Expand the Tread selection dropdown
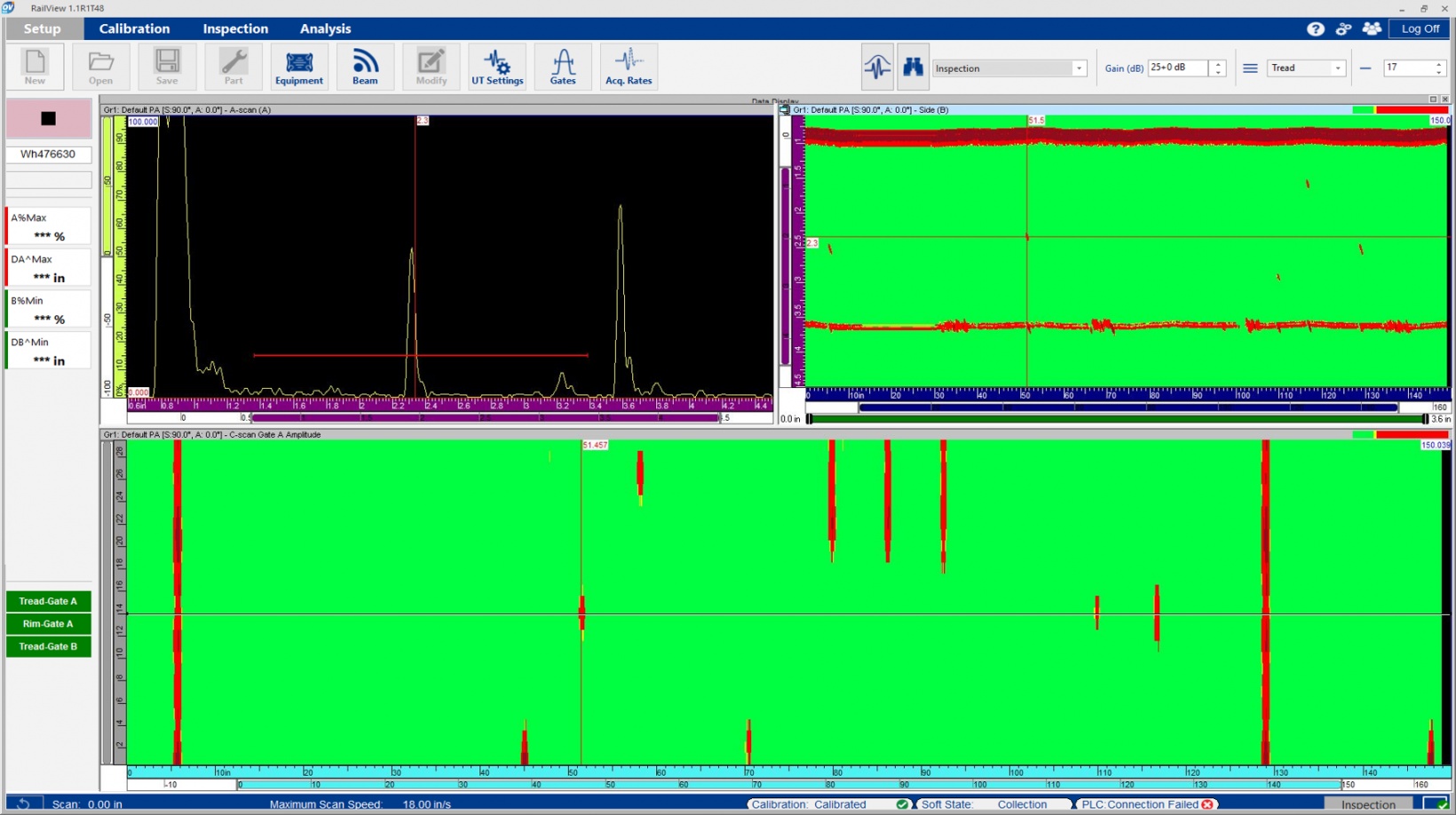1456x815 pixels. (x=1337, y=68)
